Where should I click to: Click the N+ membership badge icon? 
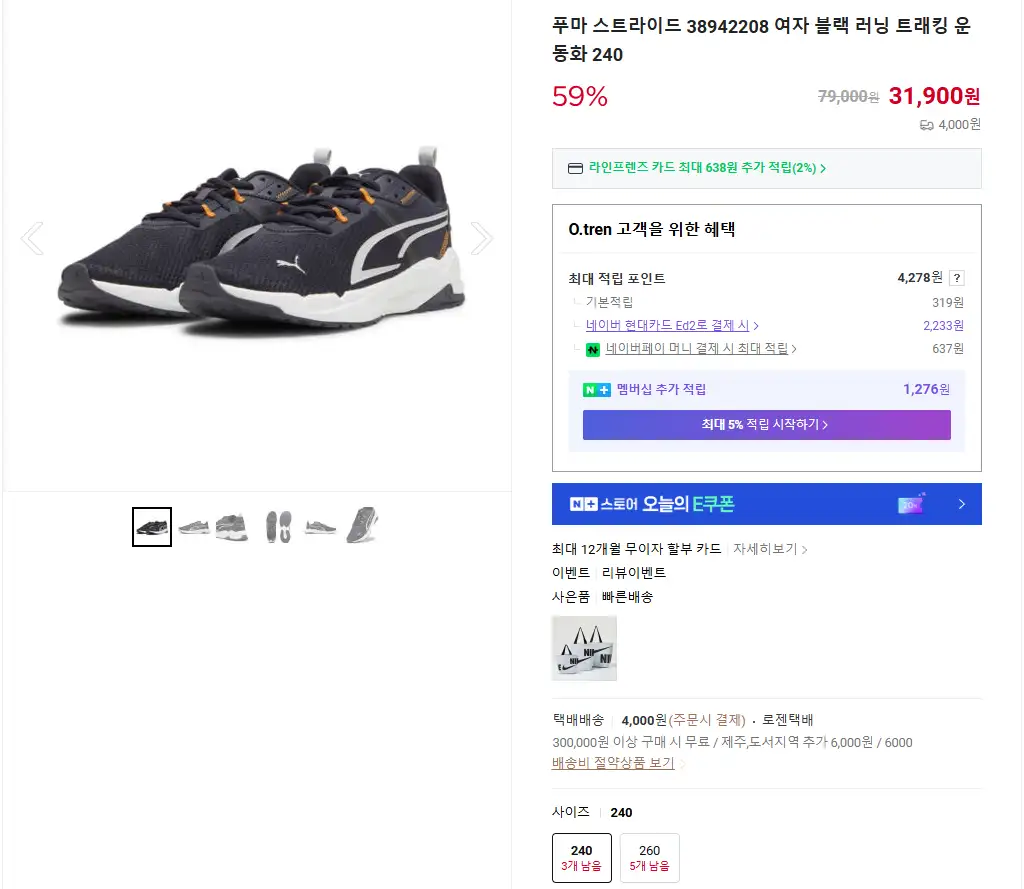pyautogui.click(x=597, y=390)
